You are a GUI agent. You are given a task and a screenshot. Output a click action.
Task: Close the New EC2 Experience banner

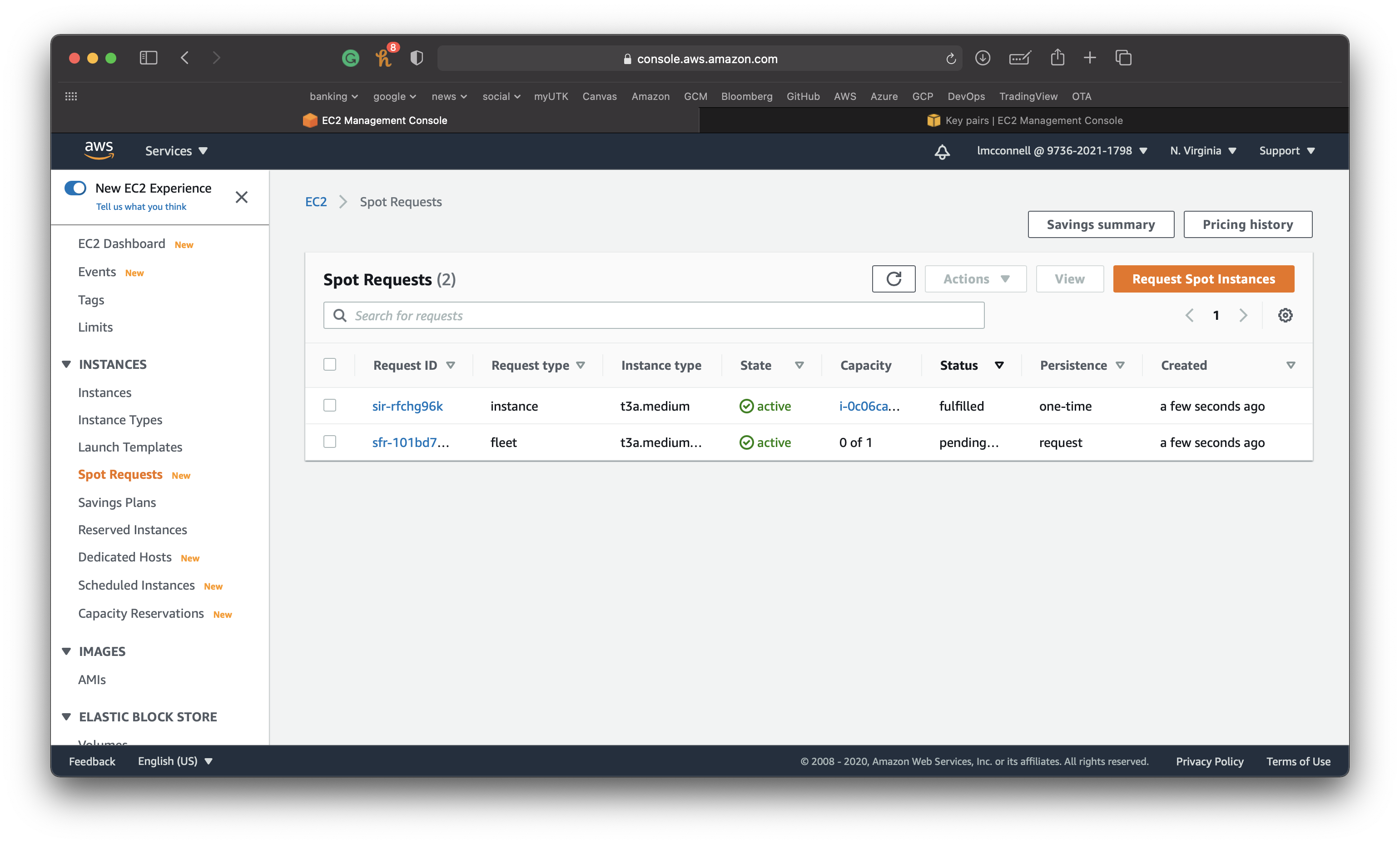(x=242, y=197)
